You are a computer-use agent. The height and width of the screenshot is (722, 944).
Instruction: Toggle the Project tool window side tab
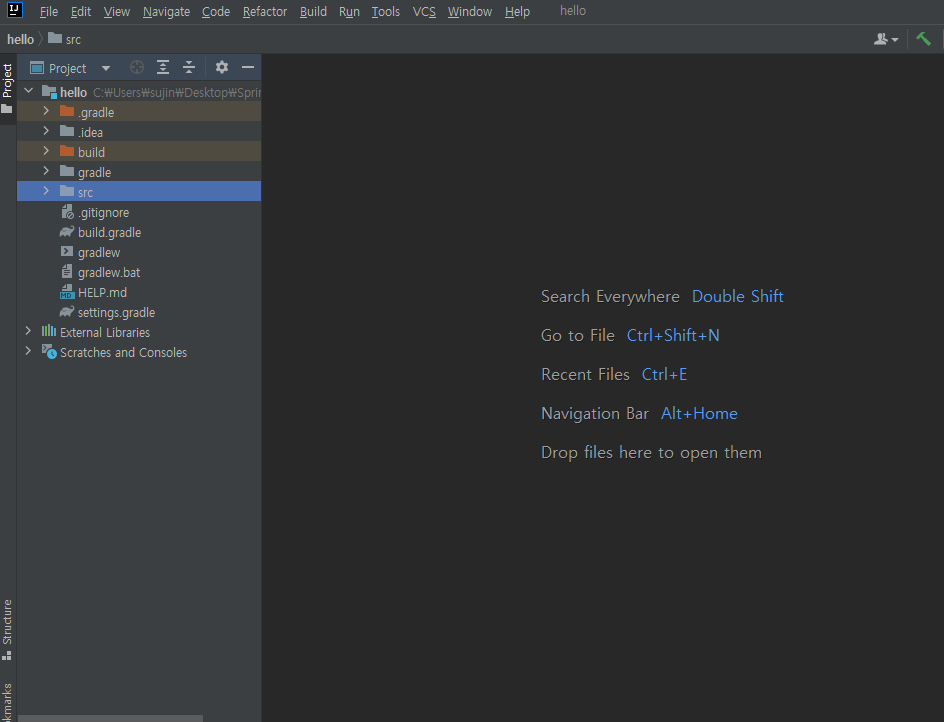[7, 89]
